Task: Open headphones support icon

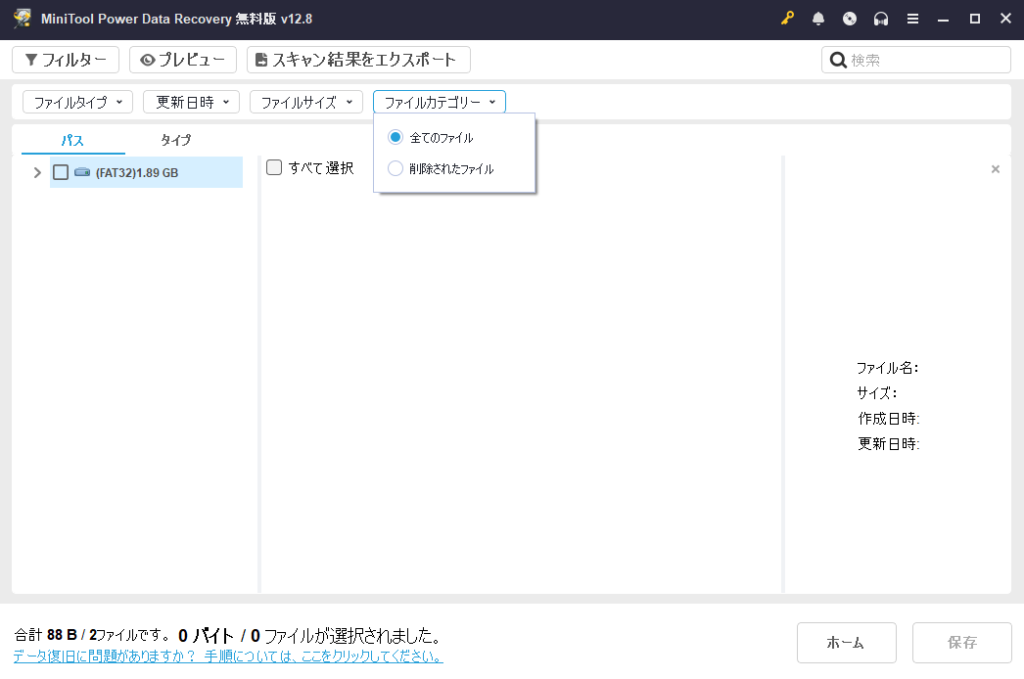Action: tap(881, 19)
